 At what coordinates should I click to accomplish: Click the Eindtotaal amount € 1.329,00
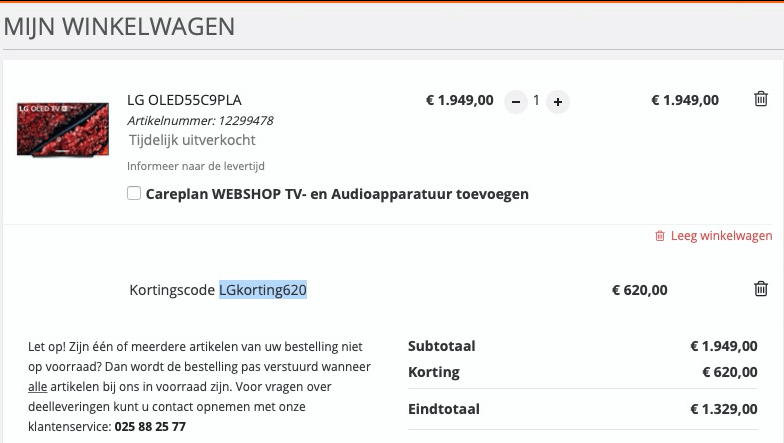pos(723,409)
